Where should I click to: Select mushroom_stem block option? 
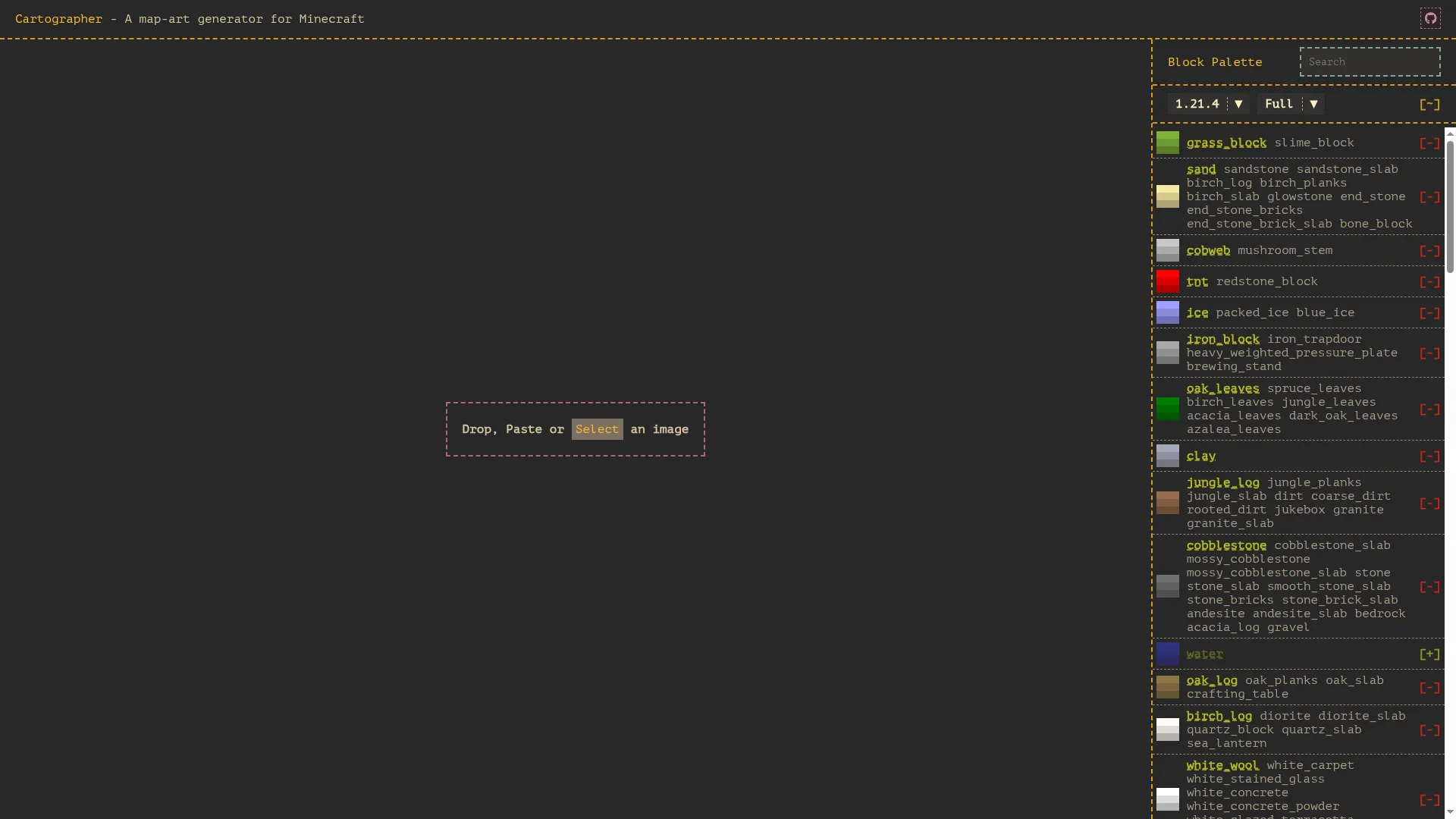(1285, 250)
